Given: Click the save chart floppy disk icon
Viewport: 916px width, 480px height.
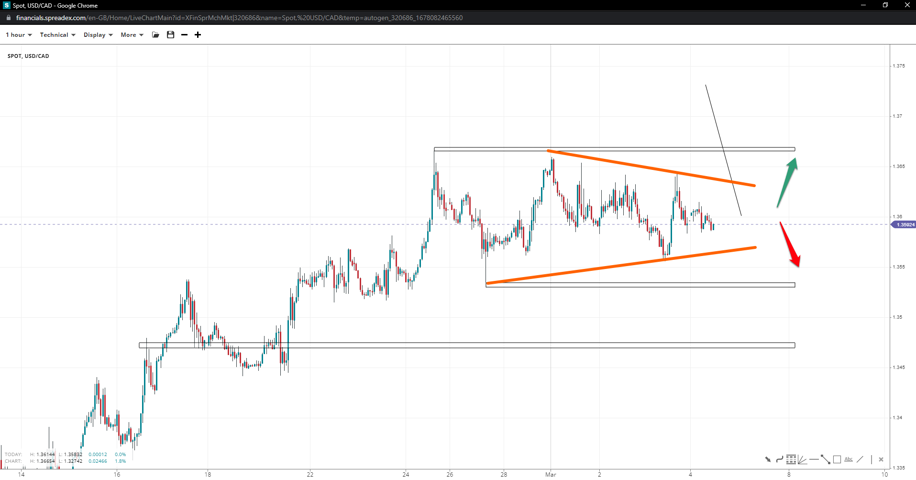Looking at the screenshot, I should (x=170, y=35).
